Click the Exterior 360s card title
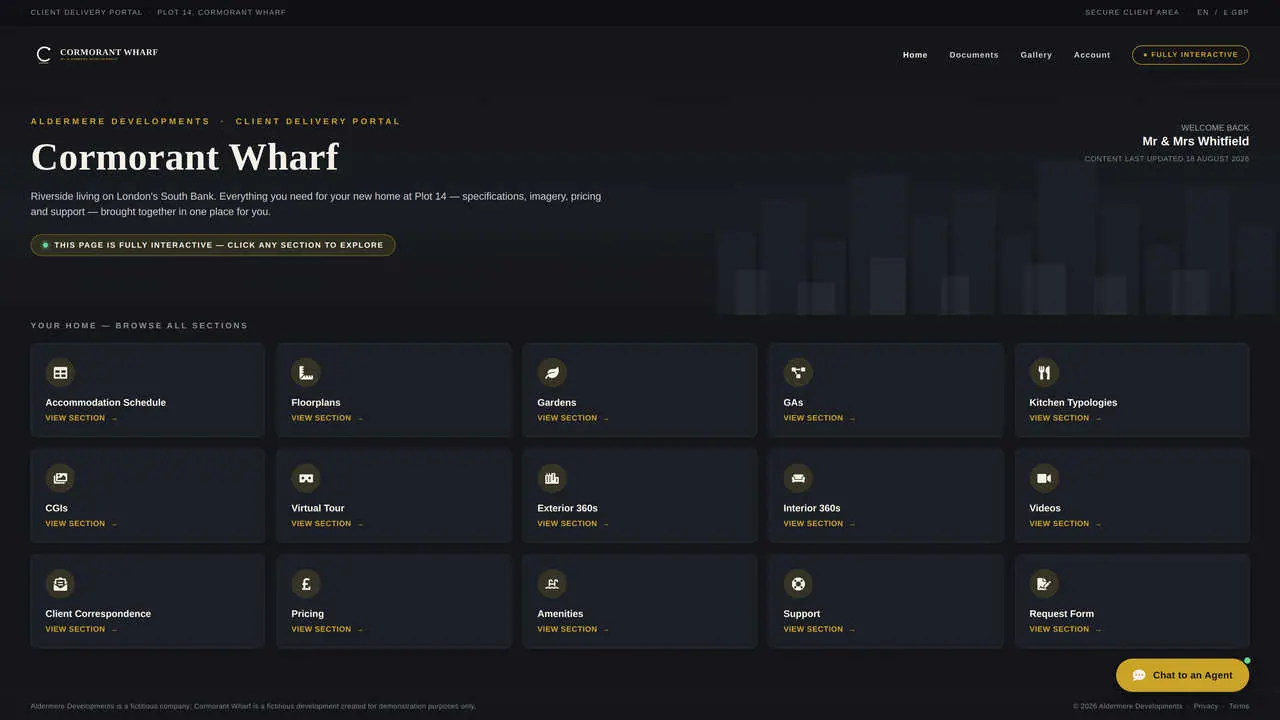Screen dimensions: 1280x720 pyautogui.click(x=567, y=508)
